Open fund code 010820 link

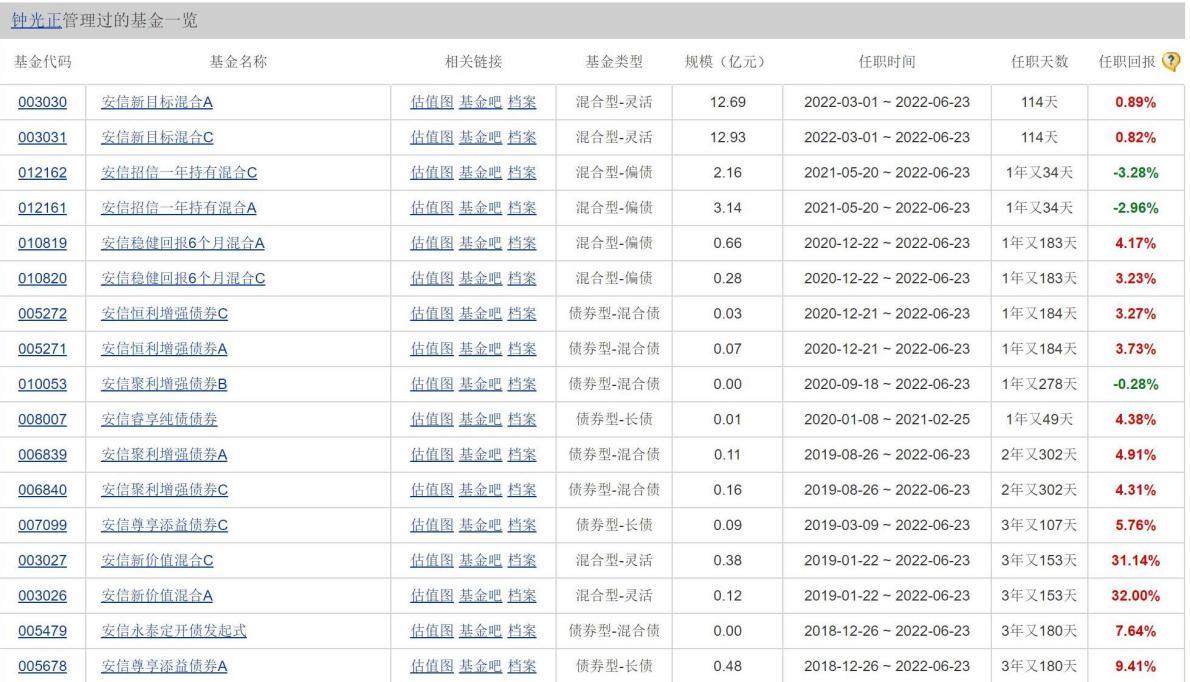(x=42, y=278)
